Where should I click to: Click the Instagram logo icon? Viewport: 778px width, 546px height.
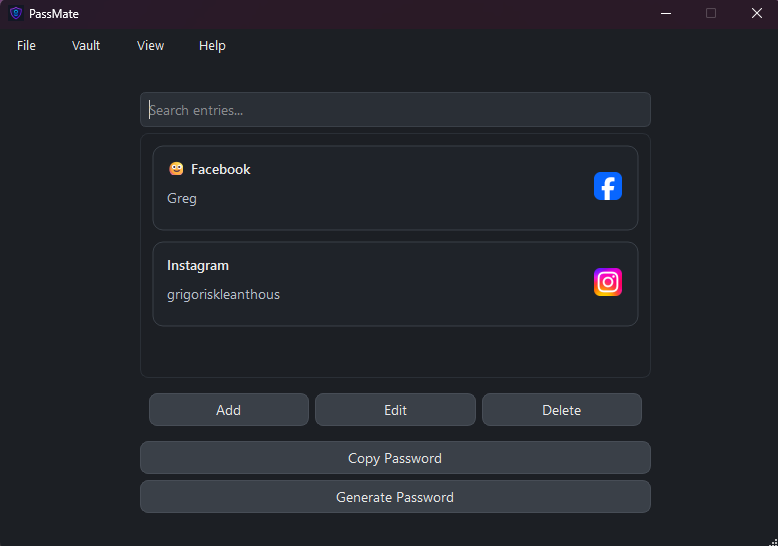[x=608, y=282]
